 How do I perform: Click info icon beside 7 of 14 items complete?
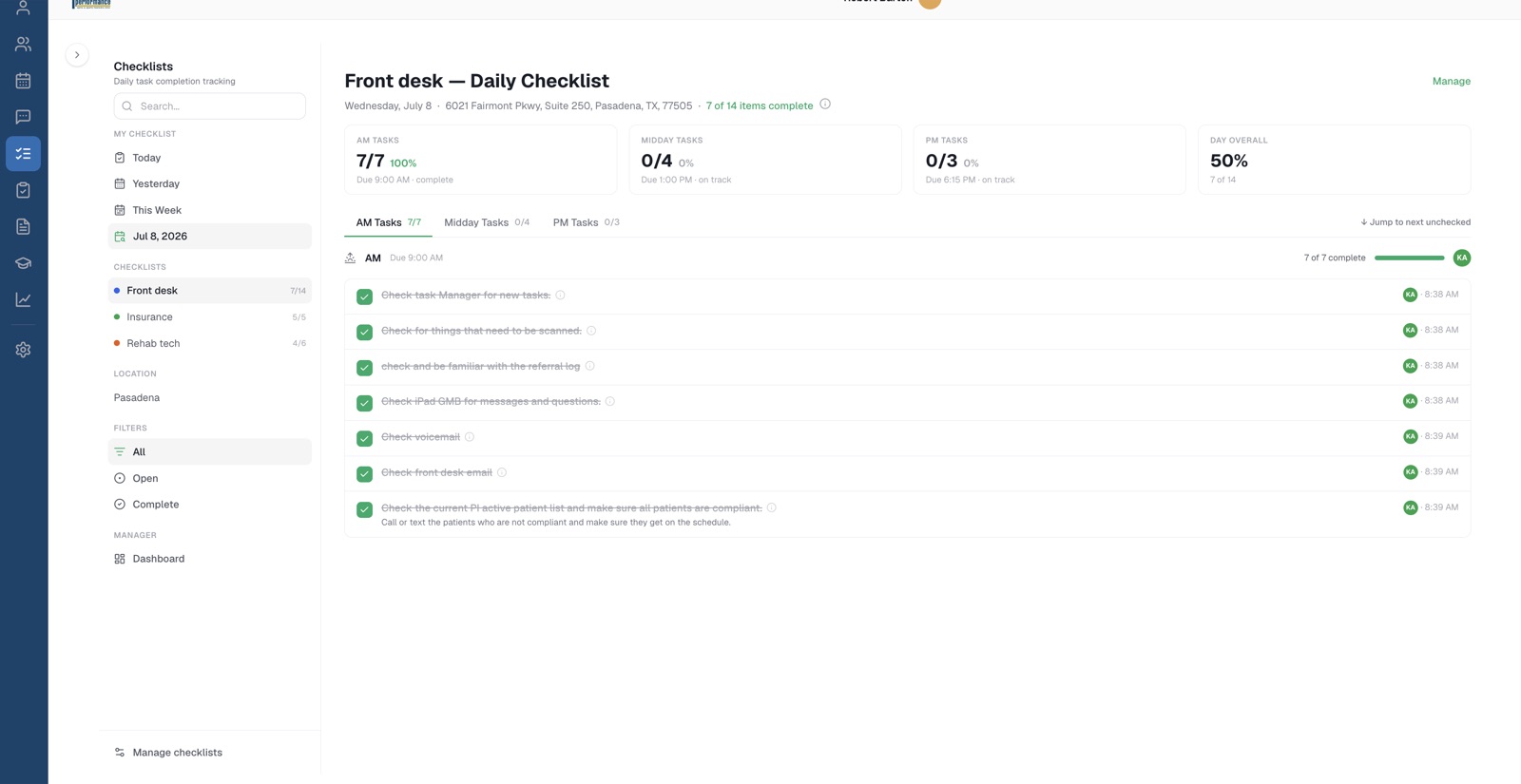click(825, 105)
